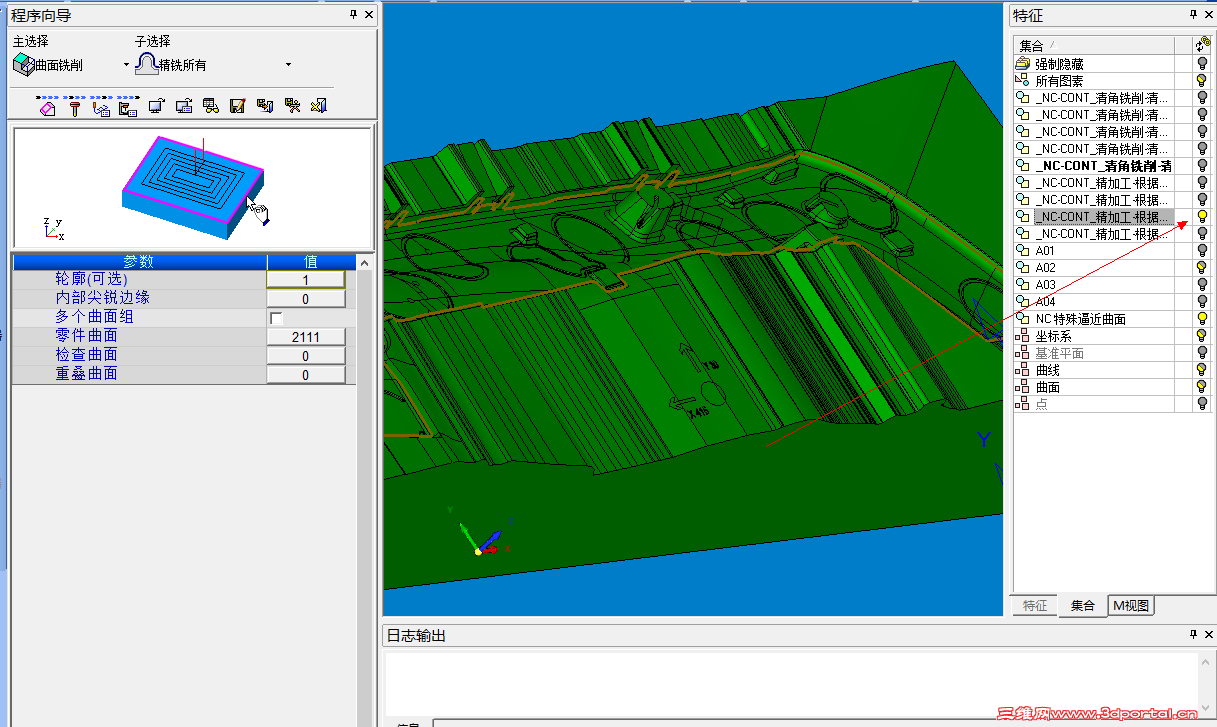This screenshot has height=727, width=1217.
Task: Click the visibility column header icon in 特征 panel
Action: [x=1203, y=45]
